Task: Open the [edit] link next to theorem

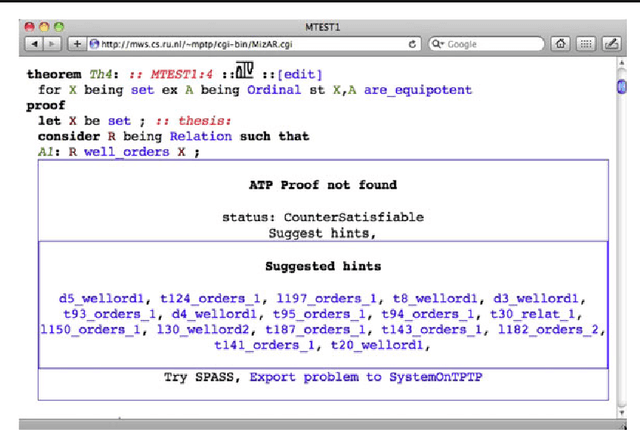Action: coord(301,75)
